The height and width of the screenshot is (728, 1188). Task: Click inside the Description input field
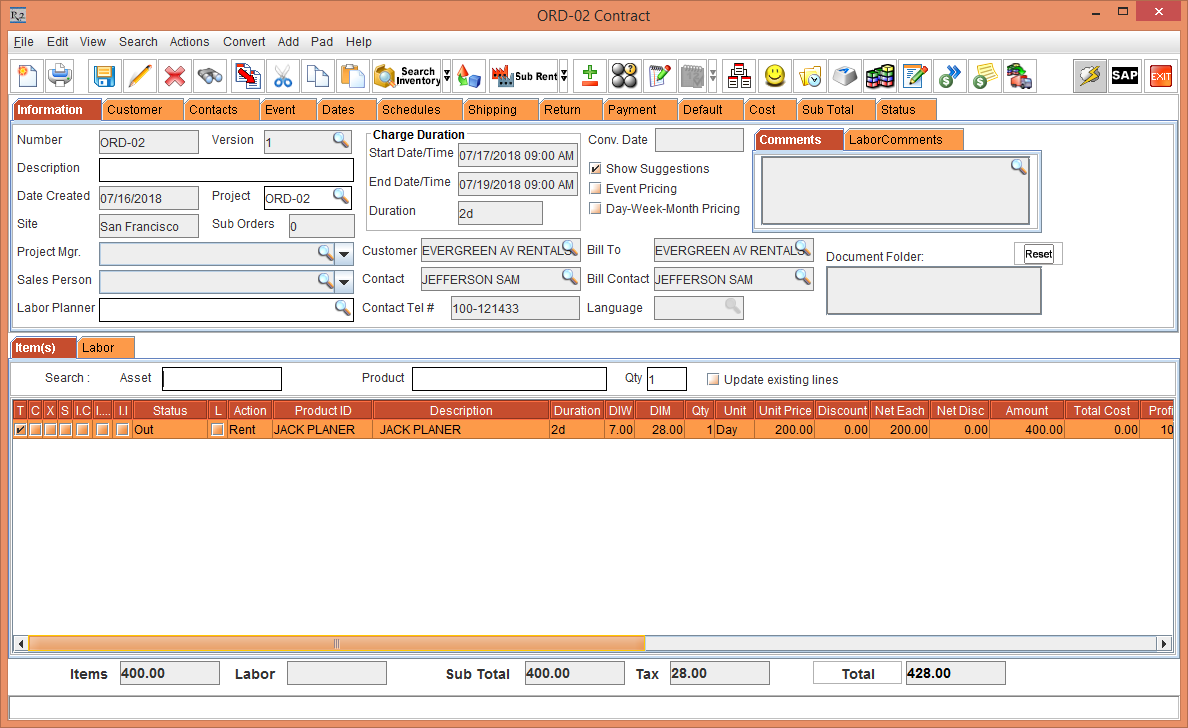(x=225, y=169)
